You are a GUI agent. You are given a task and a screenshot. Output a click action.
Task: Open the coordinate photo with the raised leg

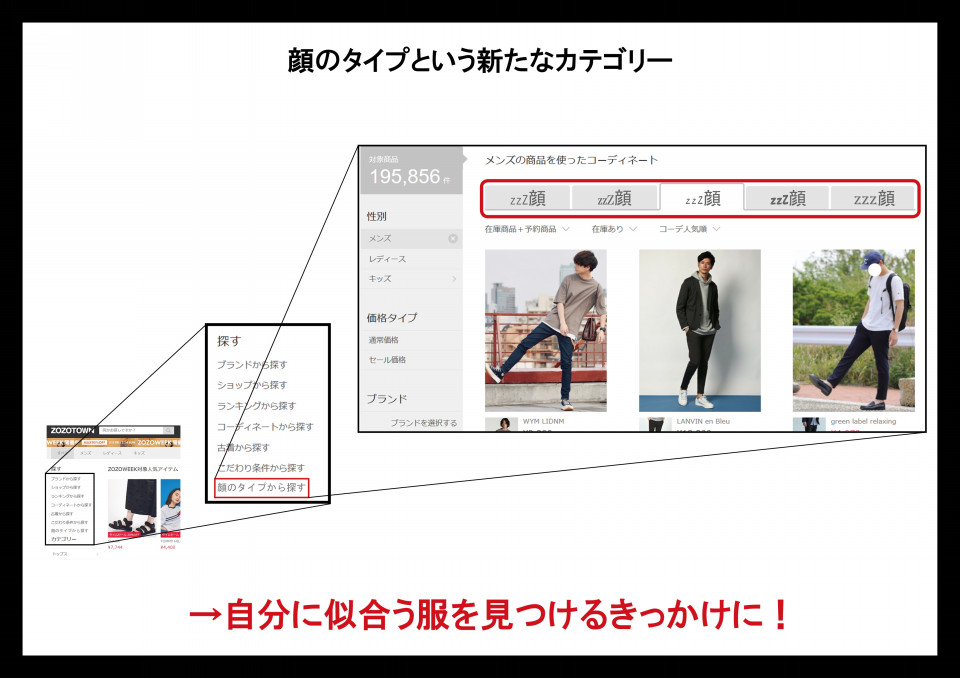[545, 330]
